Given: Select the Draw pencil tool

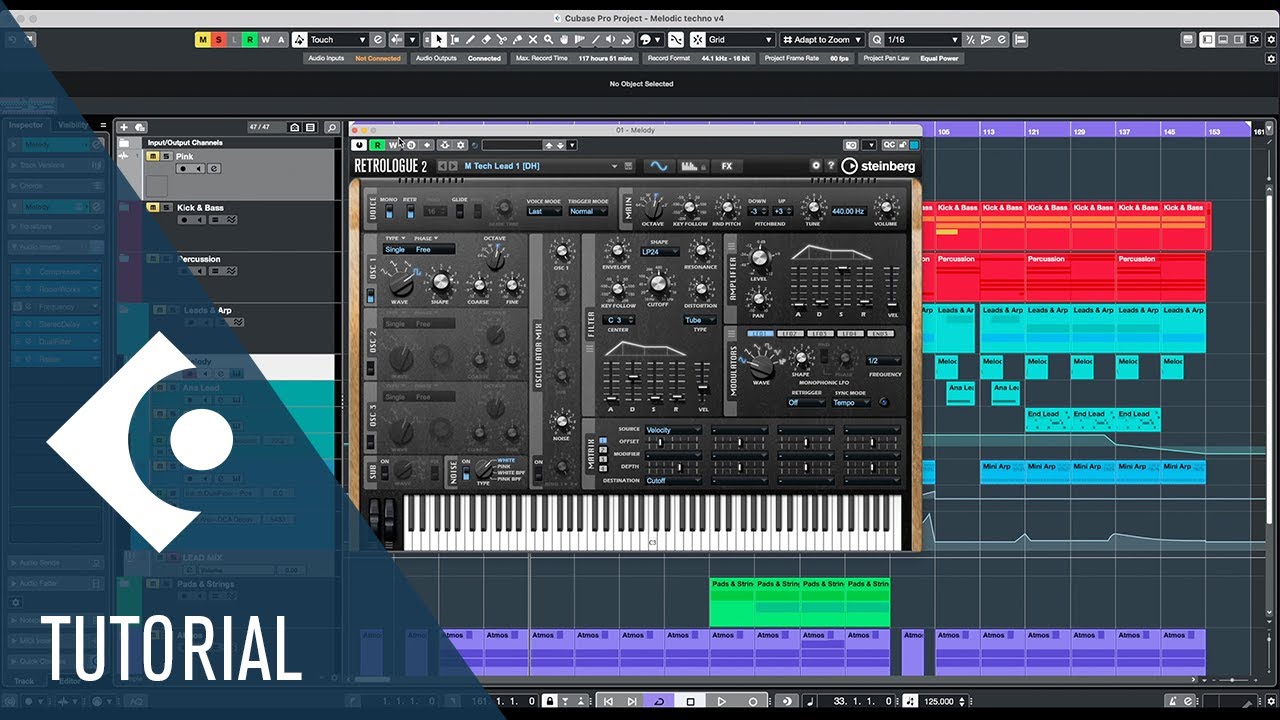Looking at the screenshot, I should click(x=470, y=40).
